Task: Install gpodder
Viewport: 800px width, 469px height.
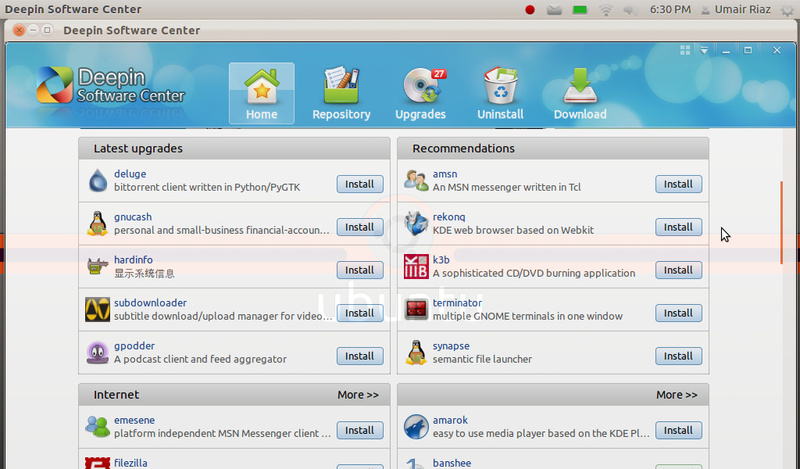Action: tap(360, 356)
